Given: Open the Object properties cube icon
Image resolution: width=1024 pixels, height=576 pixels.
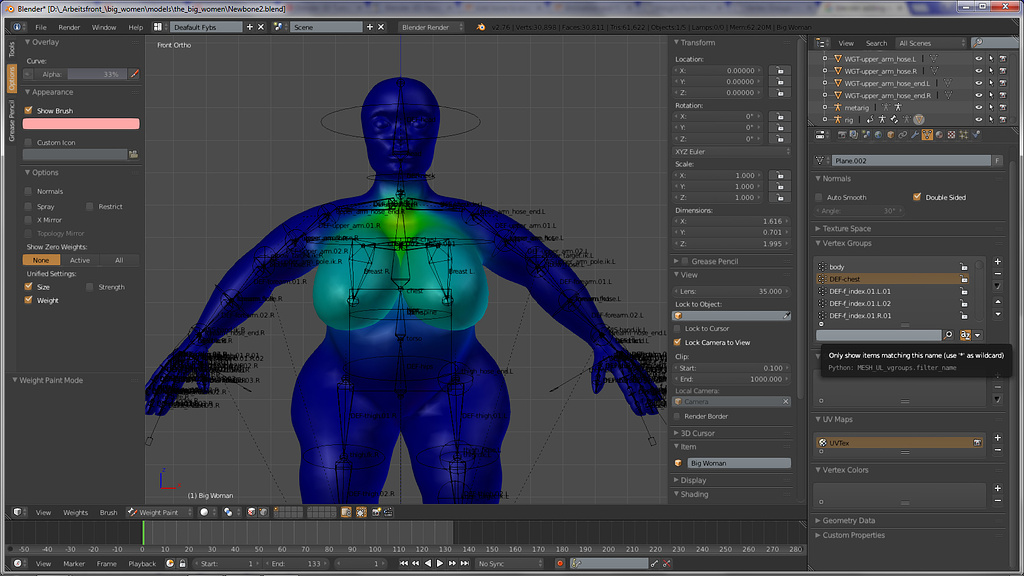Looking at the screenshot, I should click(891, 135).
